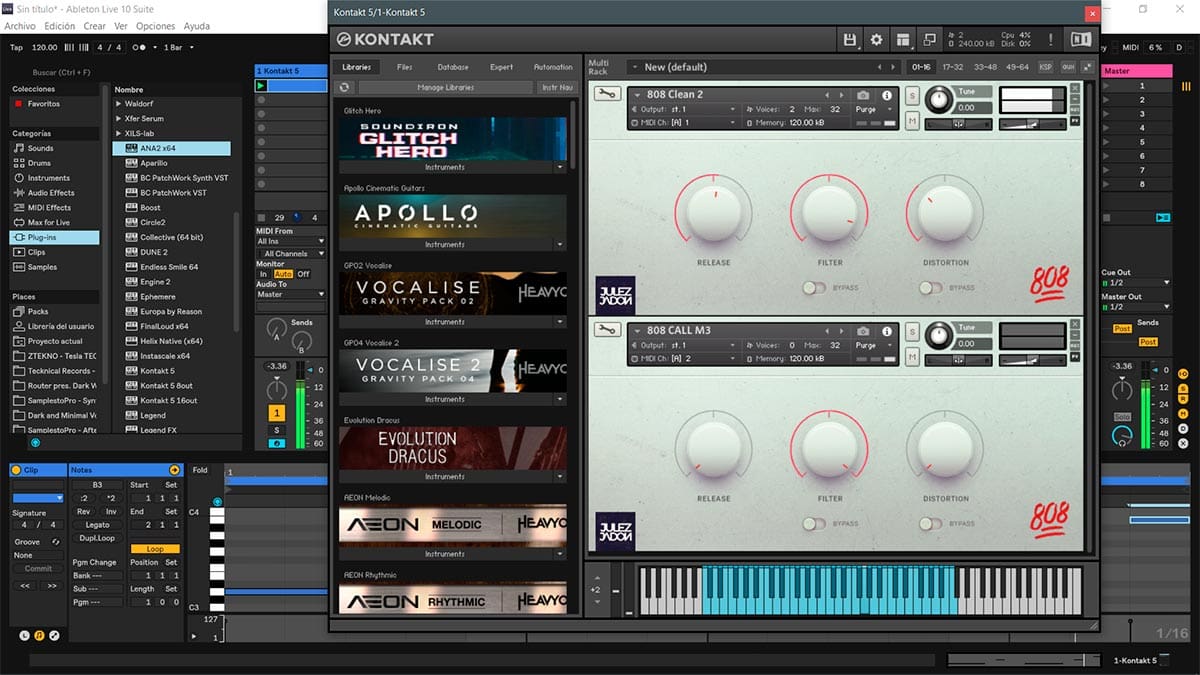The height and width of the screenshot is (675, 1200).
Task: Click the Tap tempo button
Action: [x=16, y=47]
